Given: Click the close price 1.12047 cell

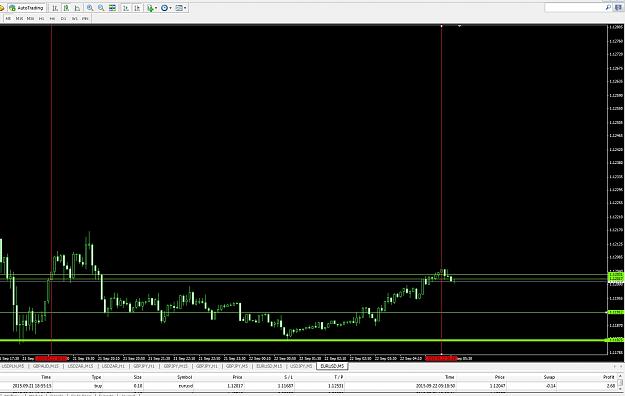Looking at the screenshot, I should [x=497, y=386].
